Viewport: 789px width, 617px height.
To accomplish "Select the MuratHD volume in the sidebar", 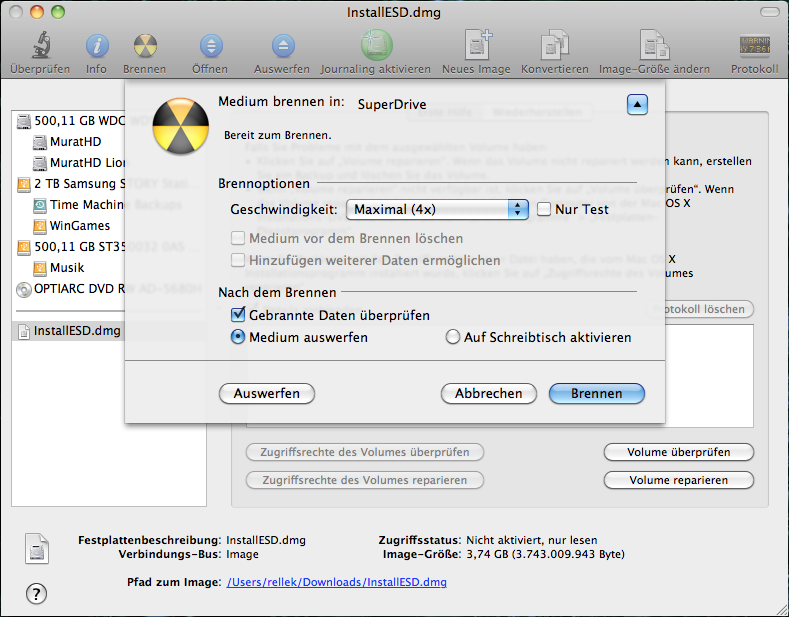I will point(75,142).
